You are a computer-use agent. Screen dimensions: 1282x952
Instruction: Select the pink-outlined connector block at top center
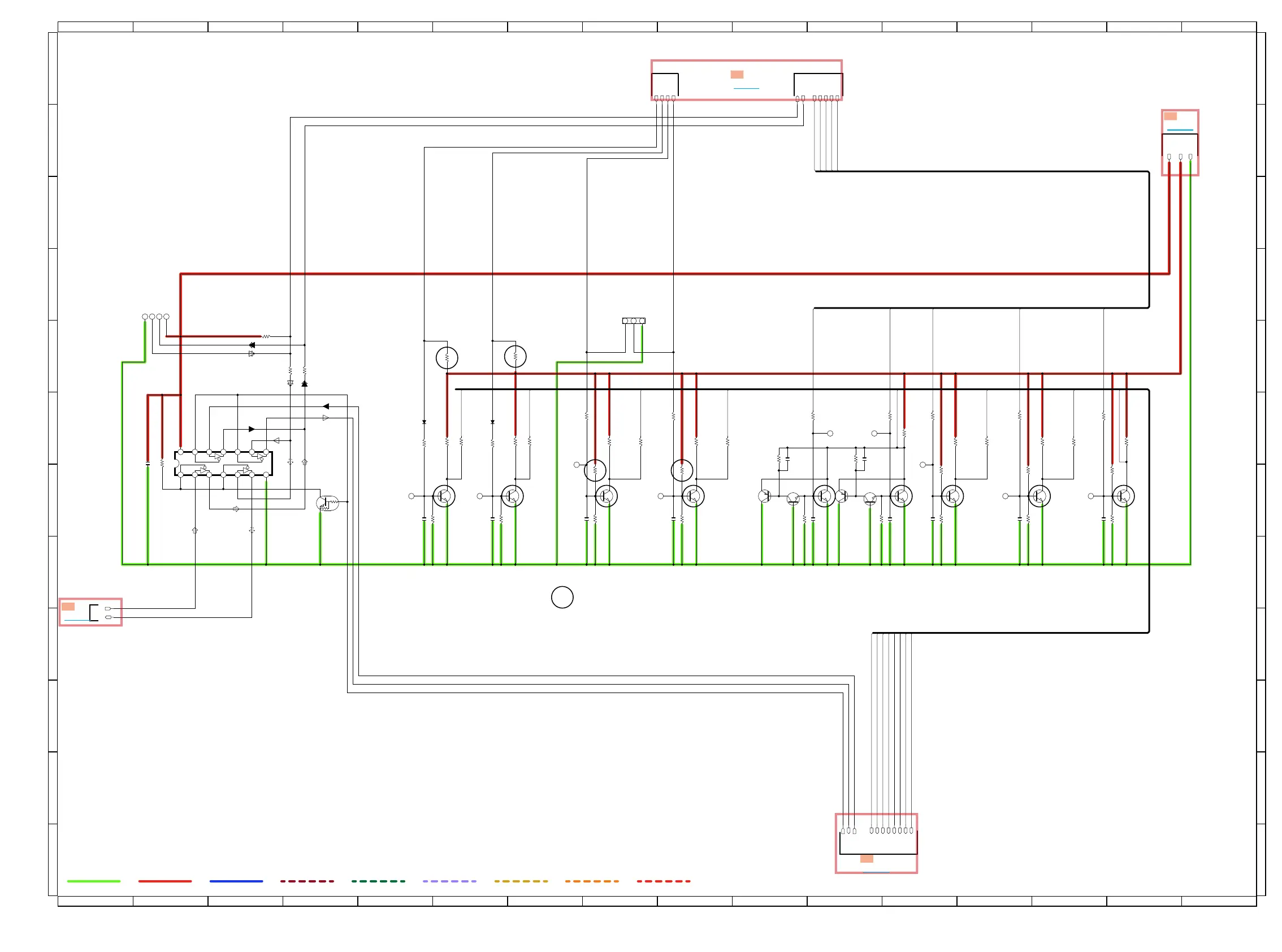[x=746, y=80]
